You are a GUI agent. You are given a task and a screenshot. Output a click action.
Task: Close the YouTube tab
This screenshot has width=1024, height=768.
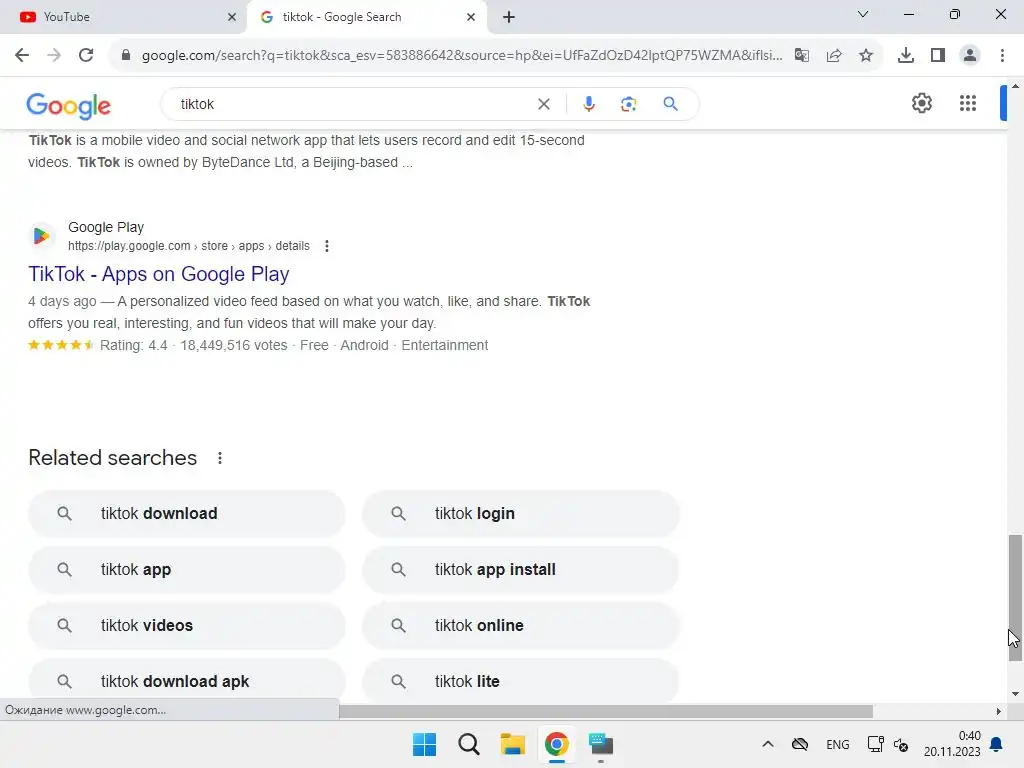point(232,17)
